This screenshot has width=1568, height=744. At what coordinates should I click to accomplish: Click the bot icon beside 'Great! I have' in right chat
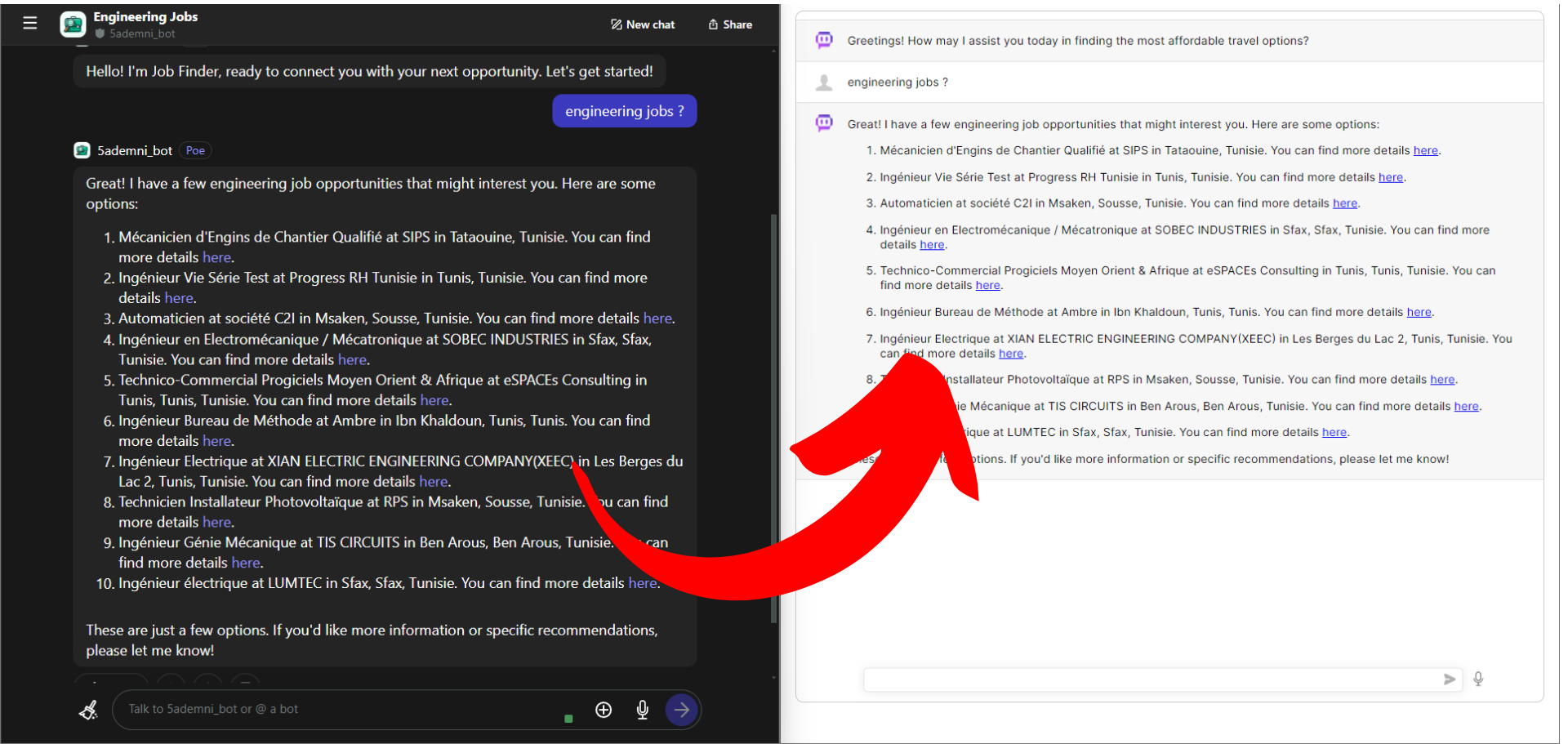[x=824, y=123]
